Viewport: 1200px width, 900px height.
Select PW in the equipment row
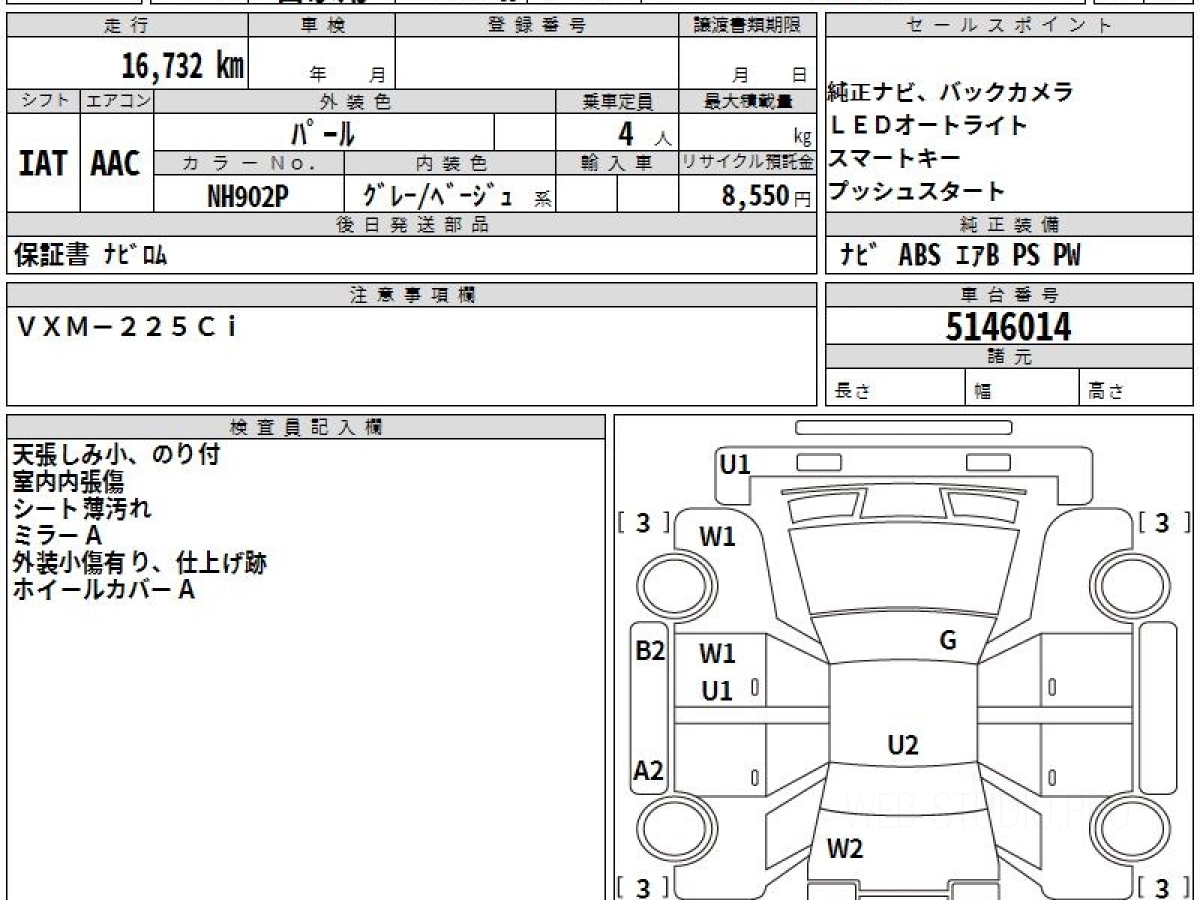[x=1066, y=256]
